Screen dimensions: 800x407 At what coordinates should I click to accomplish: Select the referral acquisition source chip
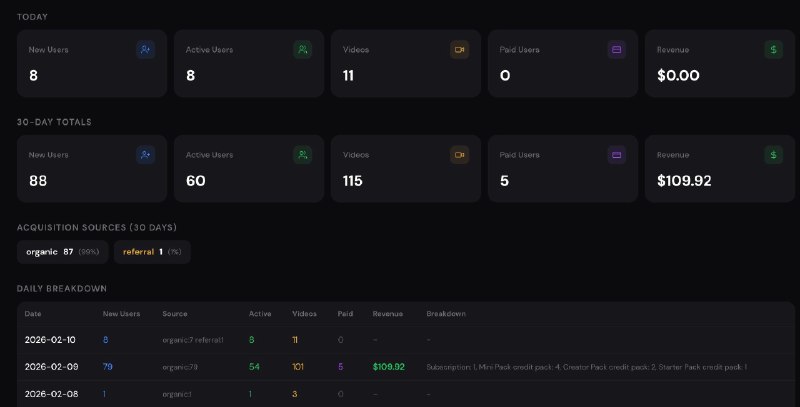tap(151, 252)
